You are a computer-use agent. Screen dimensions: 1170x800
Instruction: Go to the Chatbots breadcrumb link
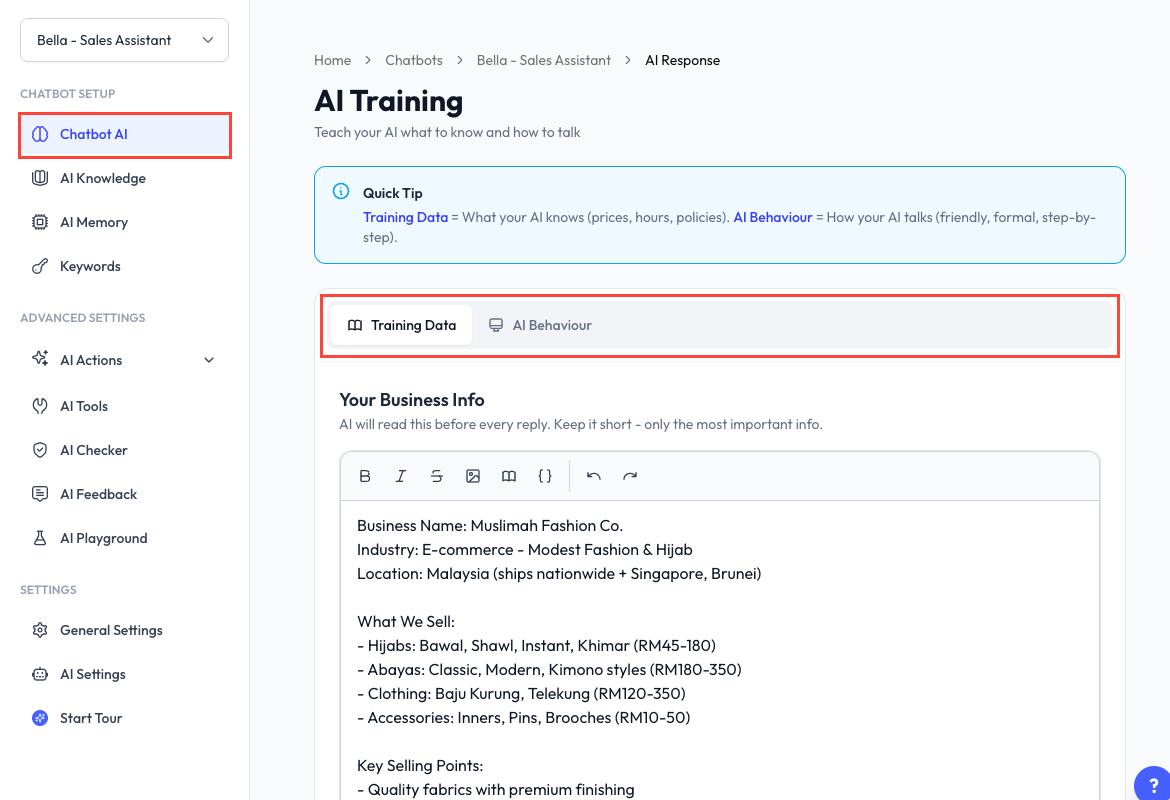coord(414,60)
